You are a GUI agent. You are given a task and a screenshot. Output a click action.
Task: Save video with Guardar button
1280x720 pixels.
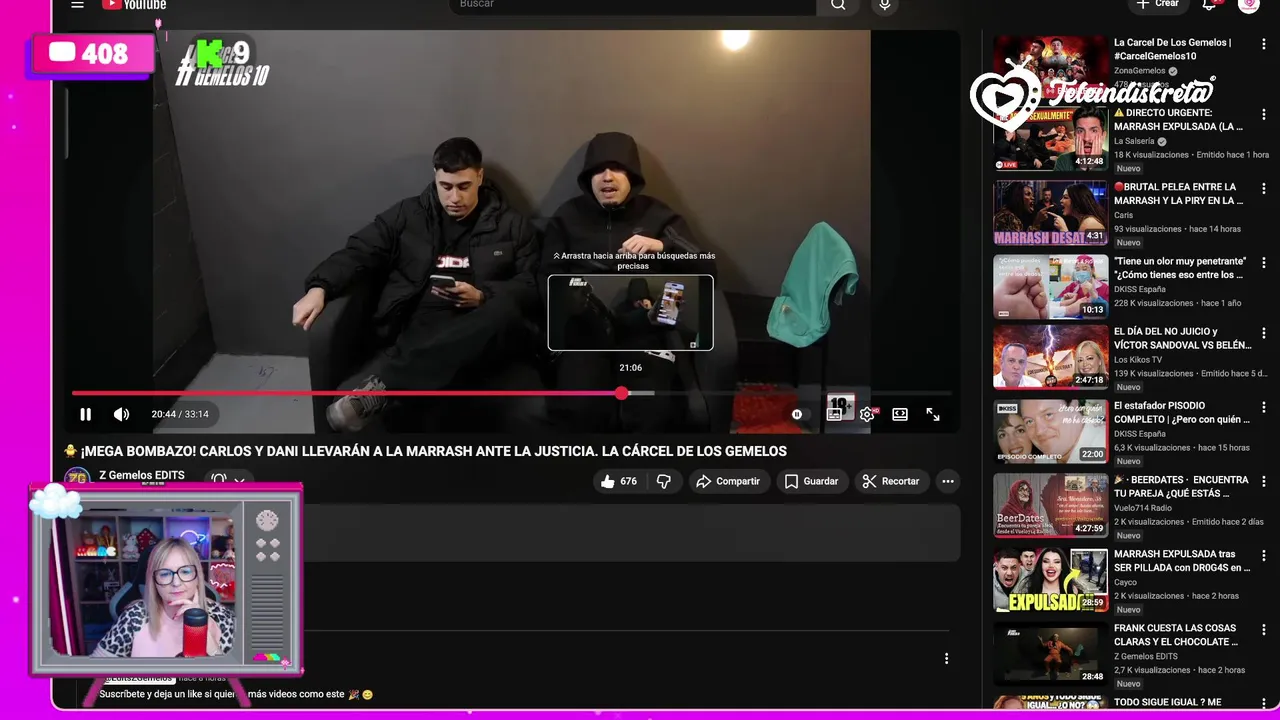click(x=811, y=481)
